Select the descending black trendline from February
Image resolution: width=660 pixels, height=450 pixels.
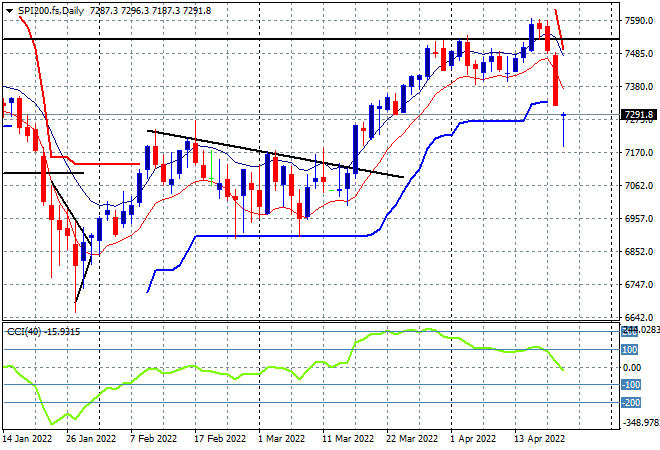point(274,153)
